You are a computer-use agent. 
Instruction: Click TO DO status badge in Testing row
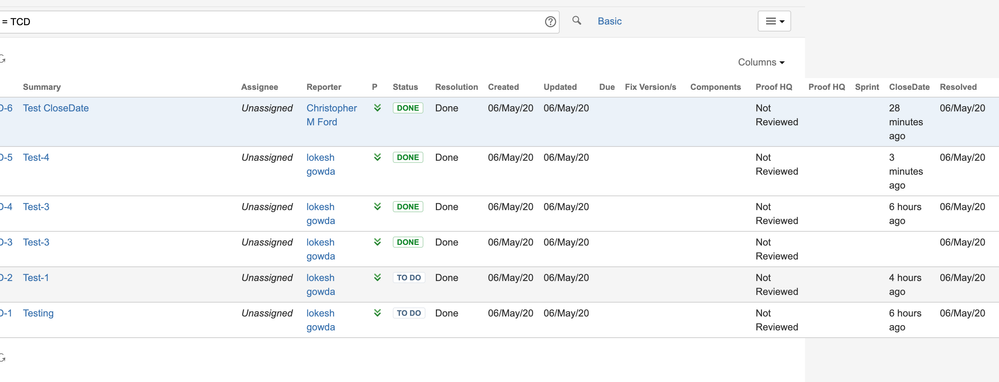pyautogui.click(x=408, y=313)
